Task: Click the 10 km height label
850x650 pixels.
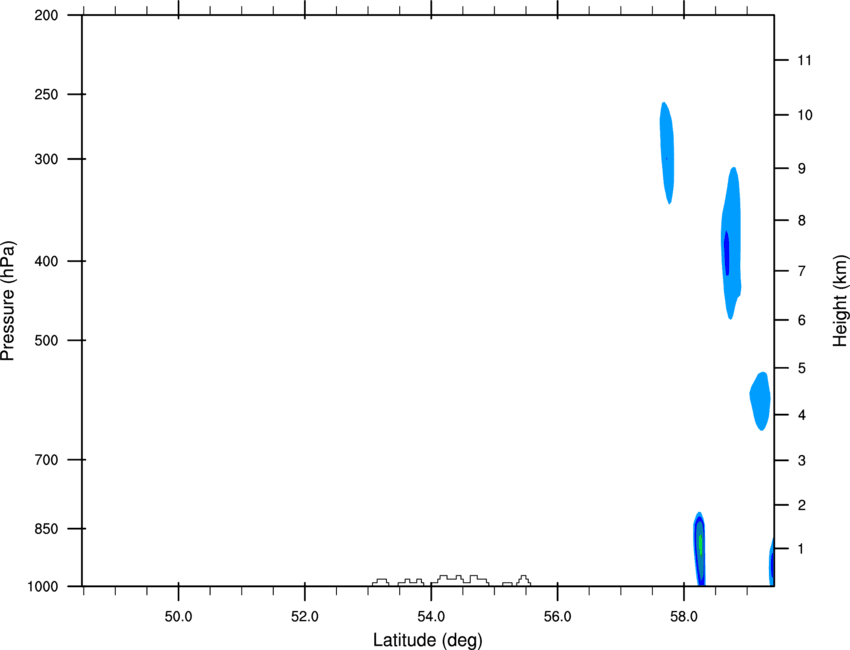Action: point(804,115)
